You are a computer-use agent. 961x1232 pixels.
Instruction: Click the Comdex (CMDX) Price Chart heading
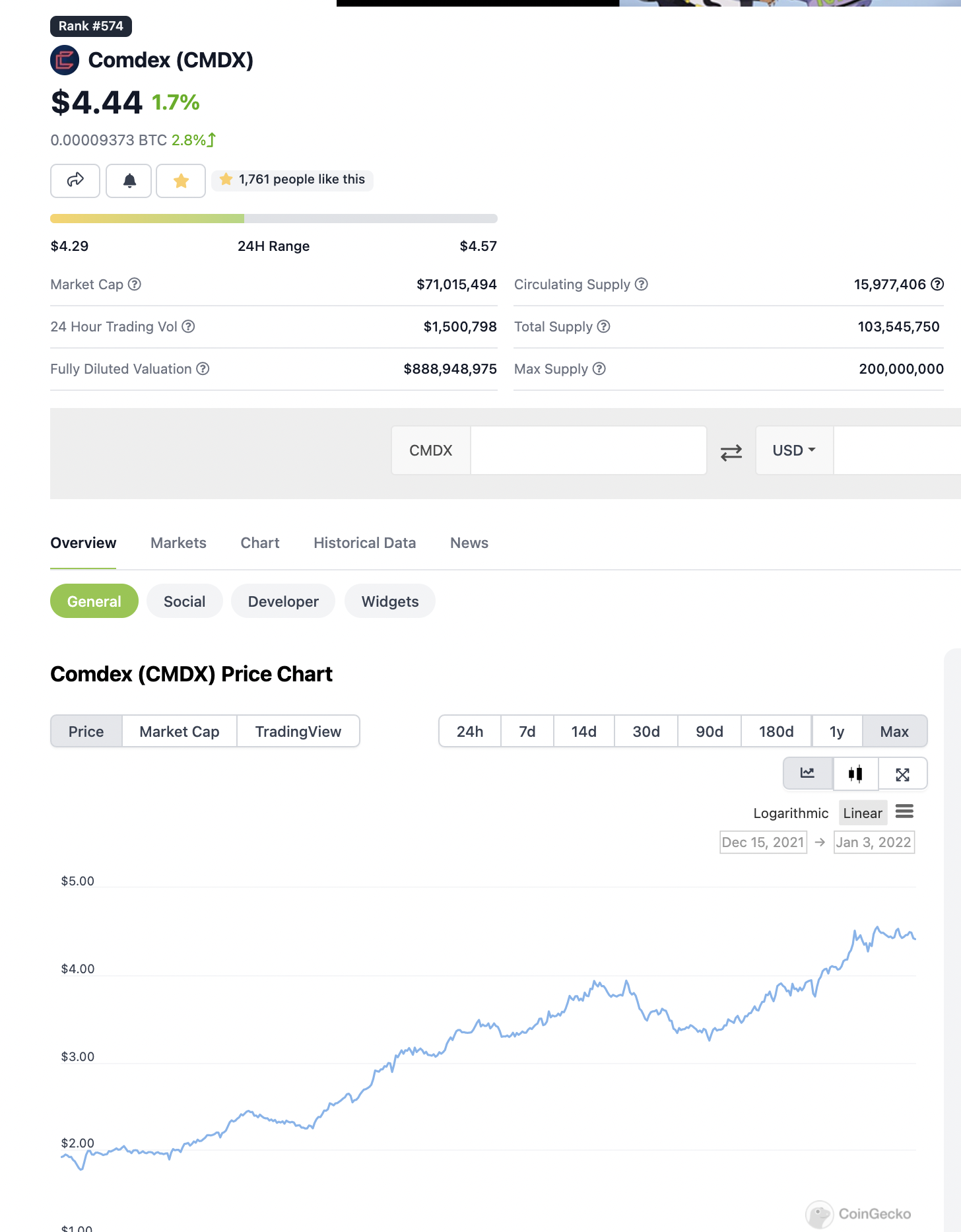[191, 674]
